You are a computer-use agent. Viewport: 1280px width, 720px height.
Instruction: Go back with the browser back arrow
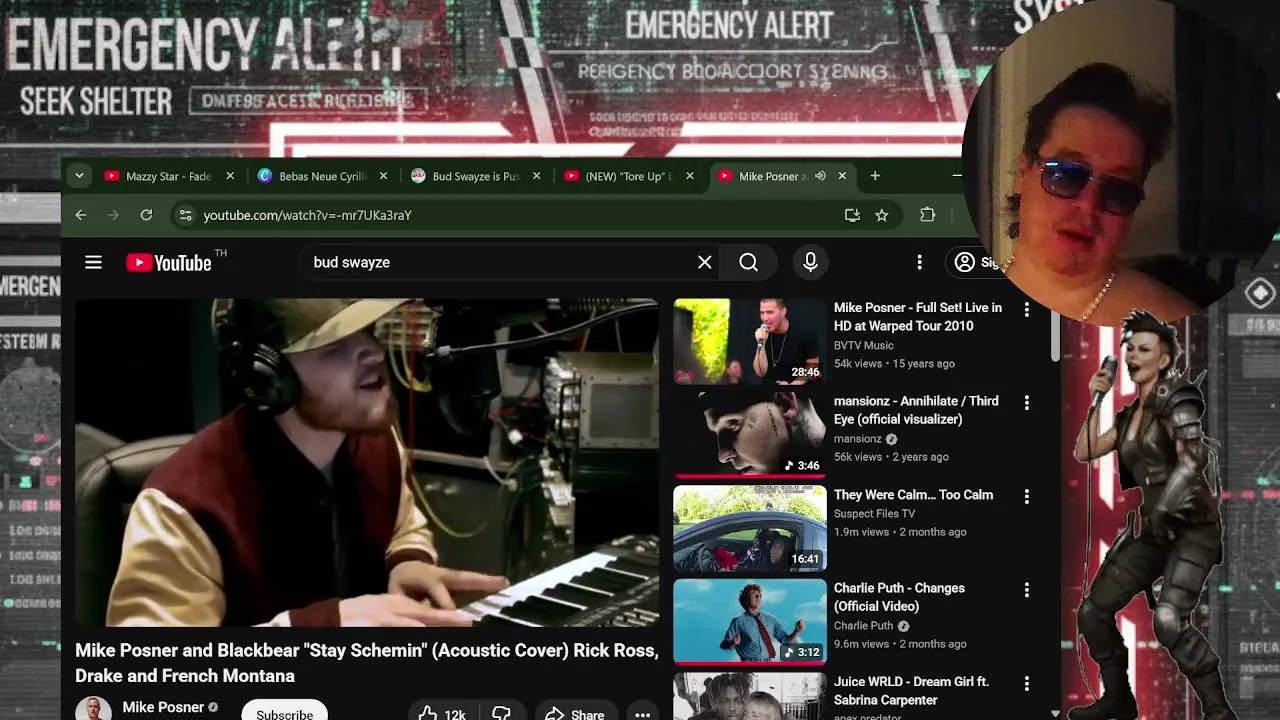81,215
